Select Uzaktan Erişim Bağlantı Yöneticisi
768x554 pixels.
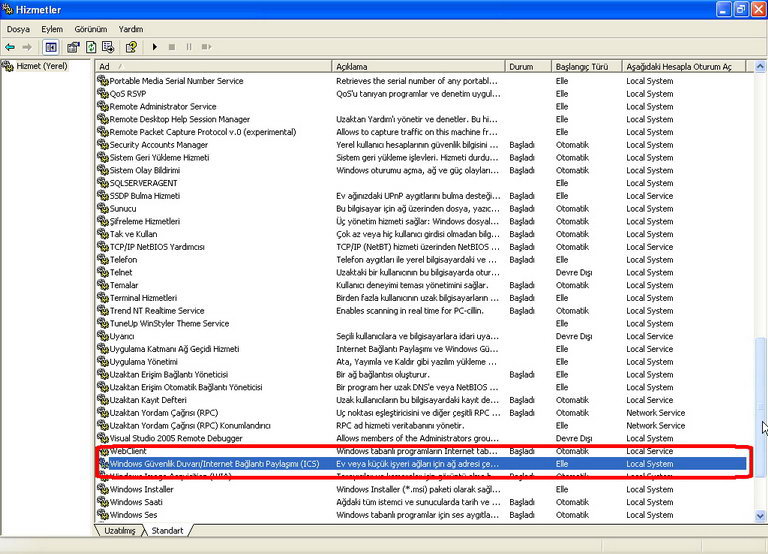(168, 374)
